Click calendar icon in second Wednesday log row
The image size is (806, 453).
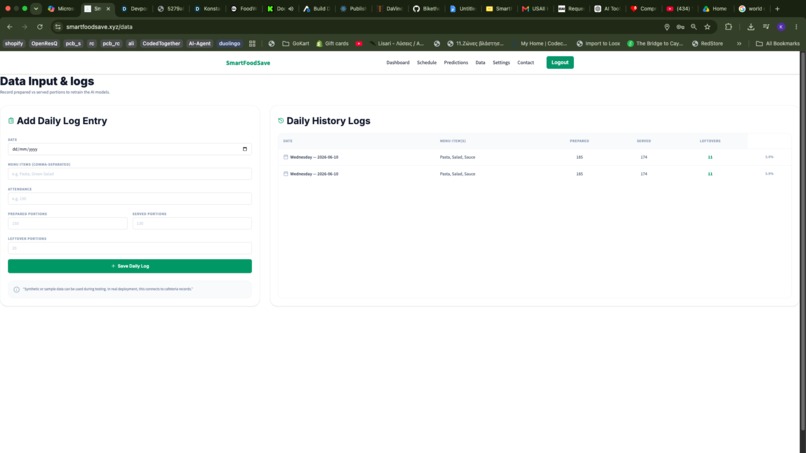(x=286, y=174)
